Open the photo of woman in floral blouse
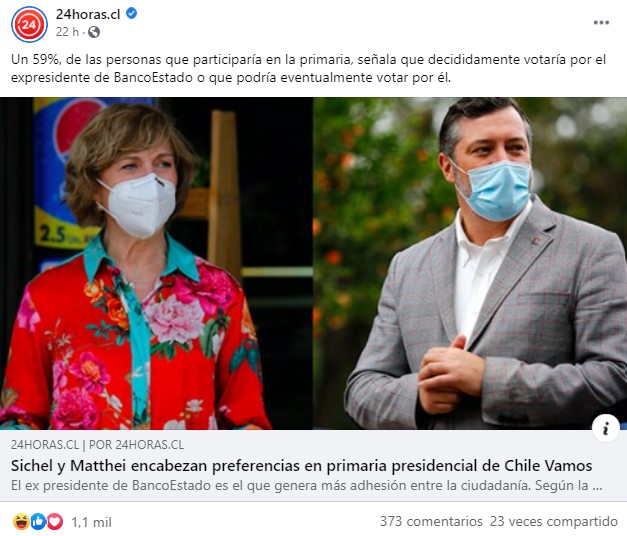 156,264
